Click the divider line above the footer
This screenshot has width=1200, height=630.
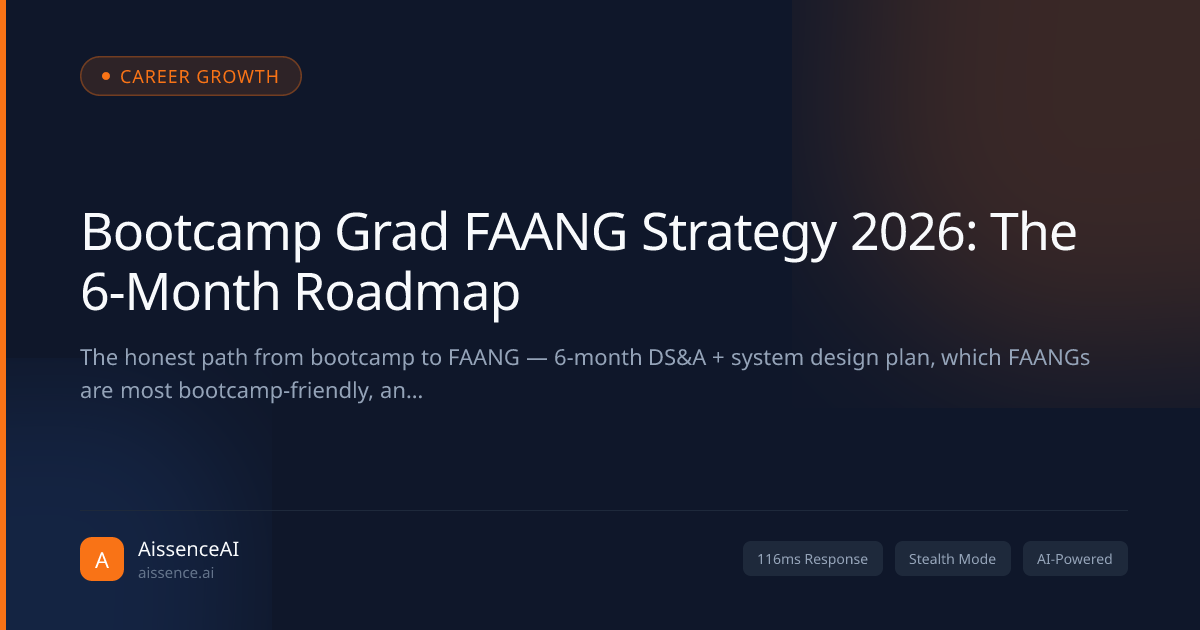point(604,510)
